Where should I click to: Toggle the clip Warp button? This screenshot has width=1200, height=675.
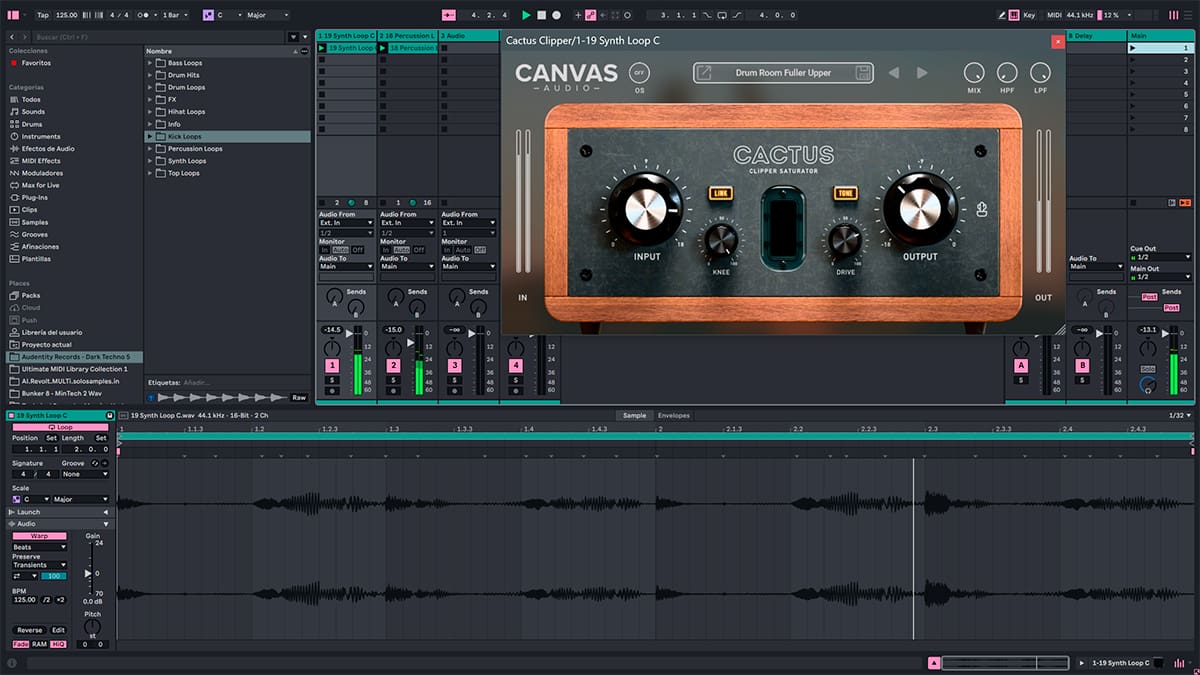[x=39, y=536]
